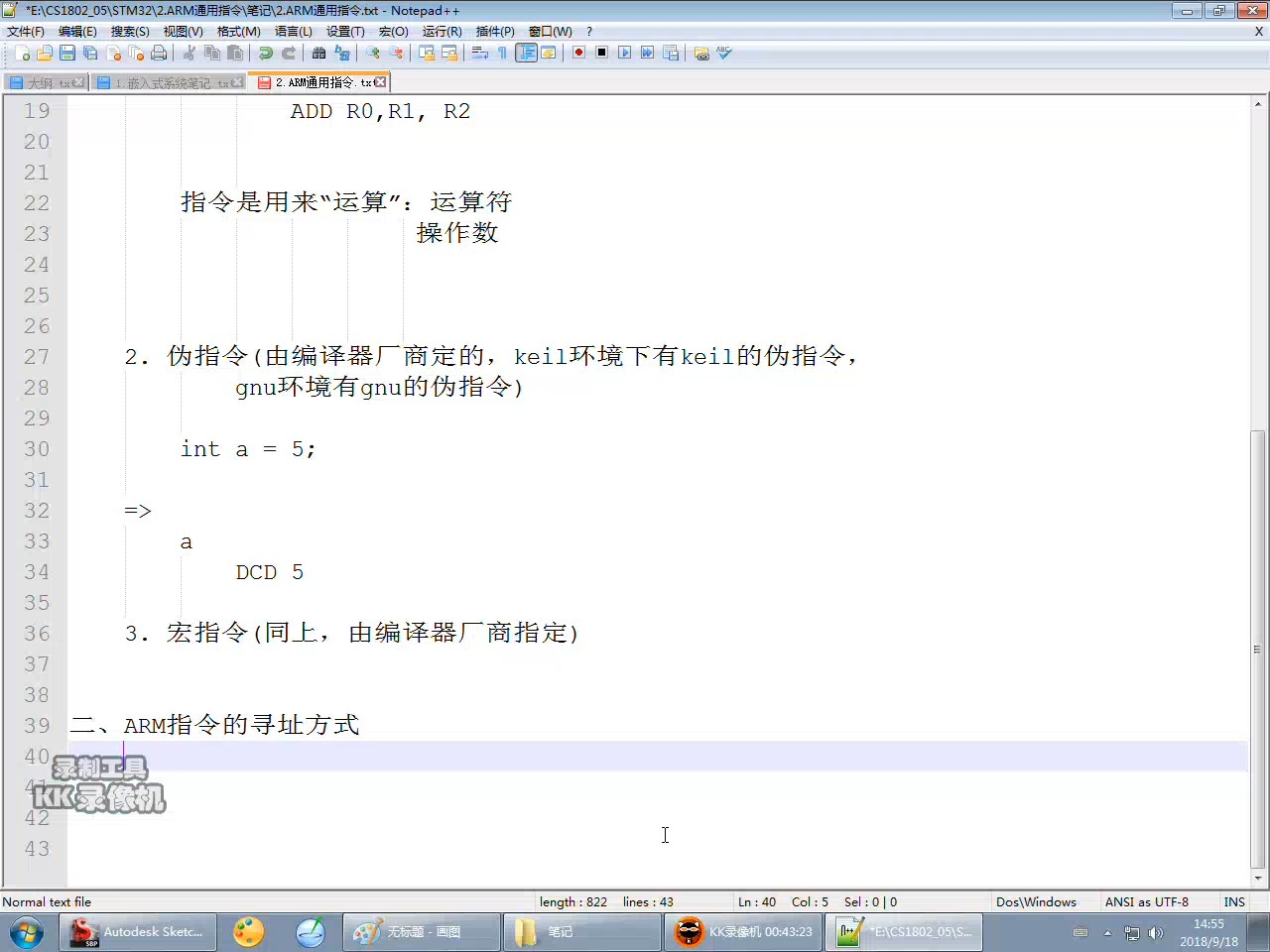
Task: Toggle INS insert mode indicator
Action: pos(1234,902)
